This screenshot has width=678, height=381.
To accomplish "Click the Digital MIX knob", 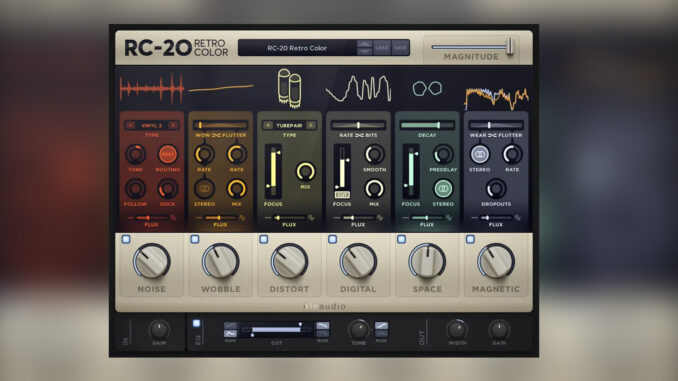I will click(374, 189).
